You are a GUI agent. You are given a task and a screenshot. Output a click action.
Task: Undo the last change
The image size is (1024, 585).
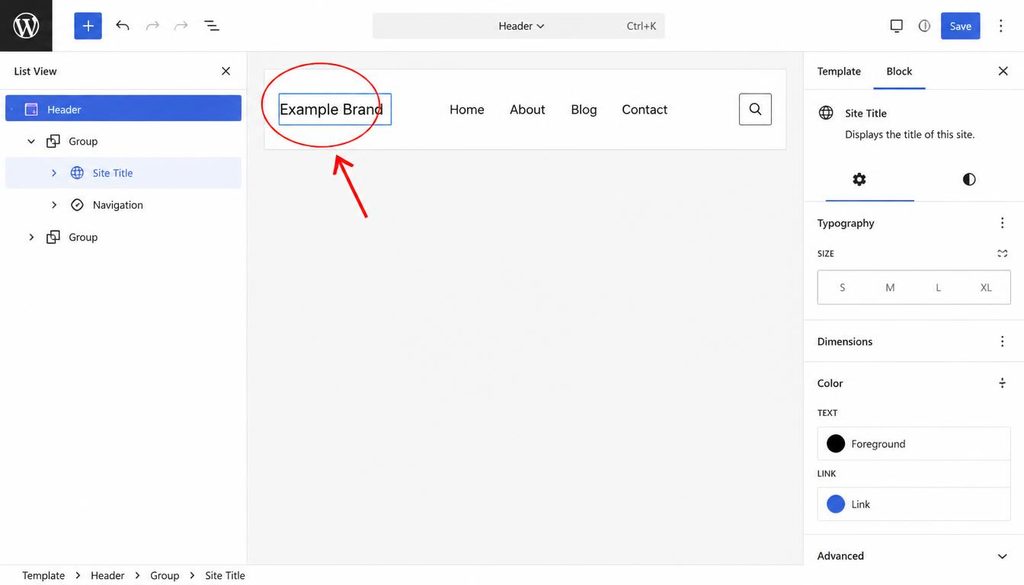[x=123, y=25]
